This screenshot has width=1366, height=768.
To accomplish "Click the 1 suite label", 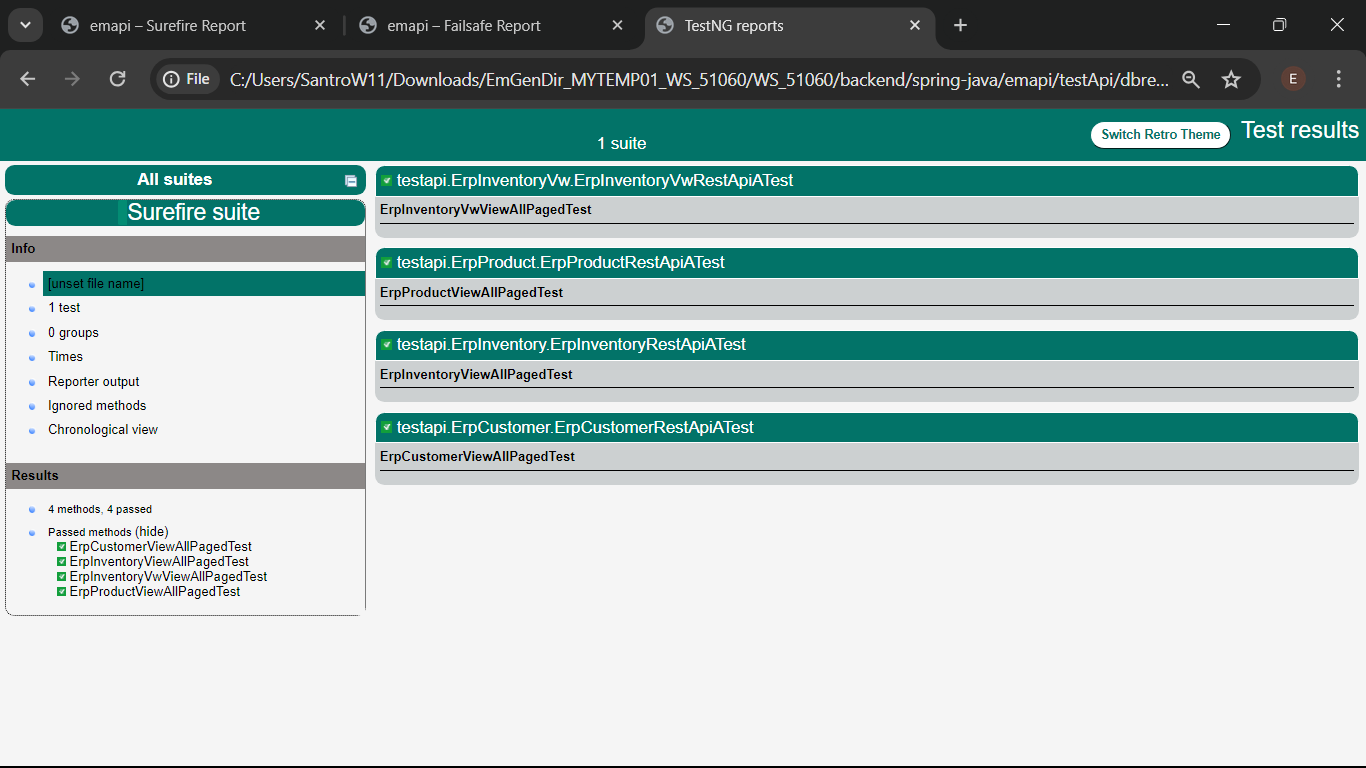I will 622,144.
